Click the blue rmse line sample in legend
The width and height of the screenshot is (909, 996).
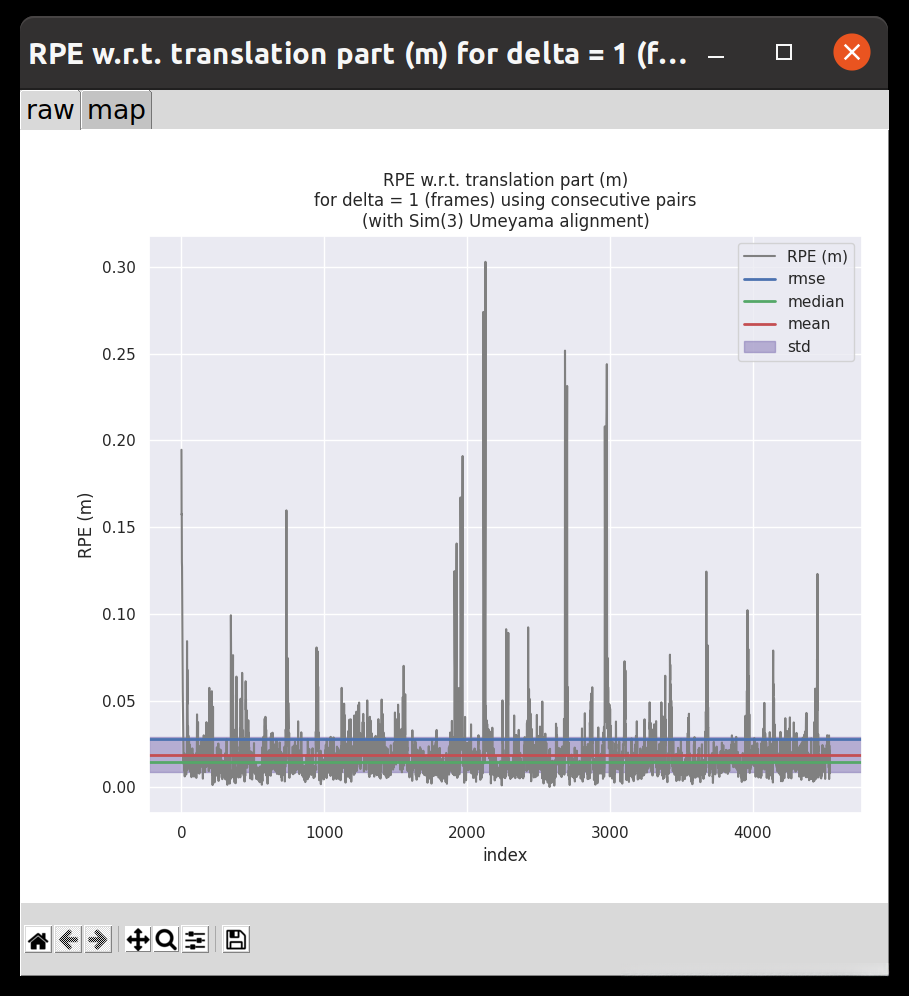(x=760, y=279)
